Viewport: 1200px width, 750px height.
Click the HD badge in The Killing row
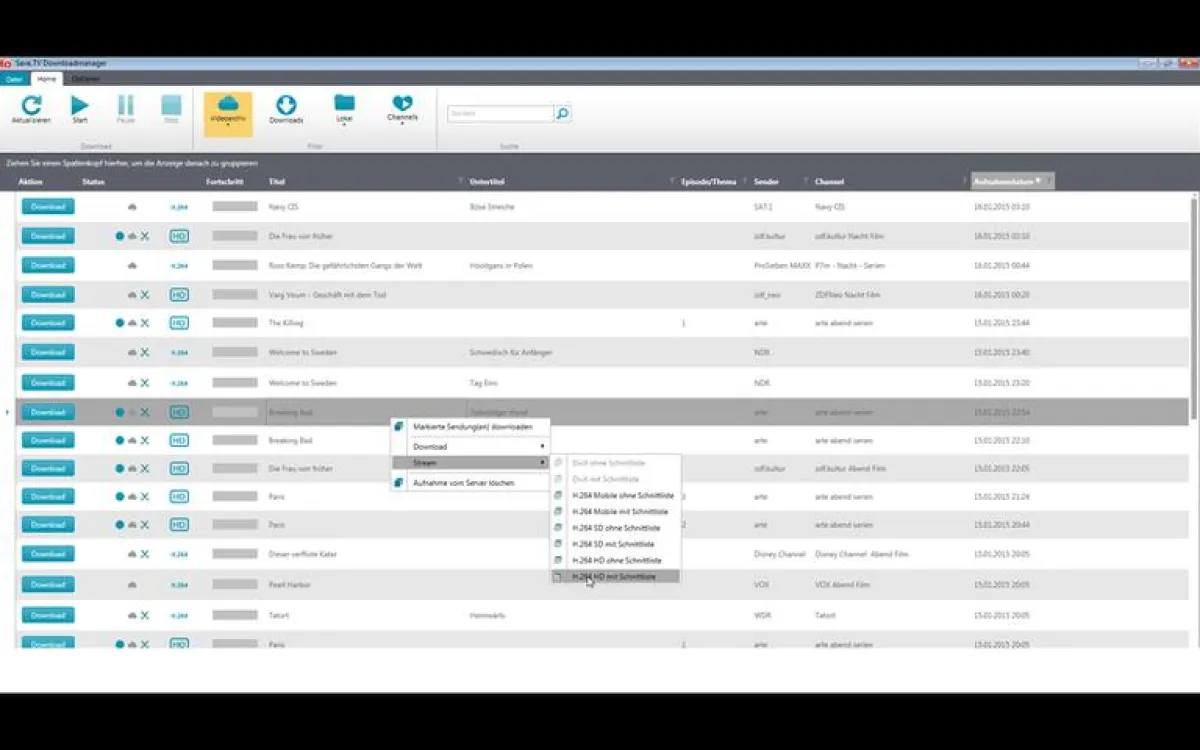coord(179,323)
